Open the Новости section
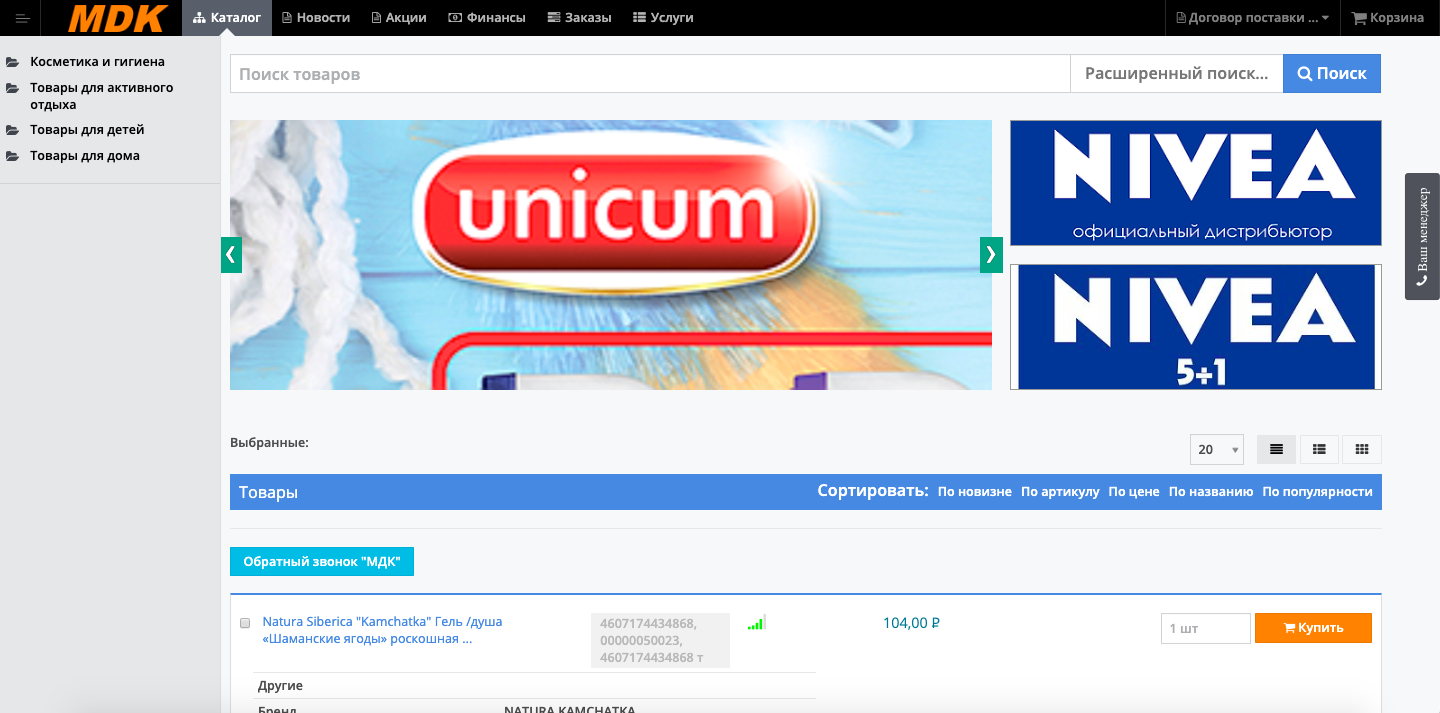1440x713 pixels. [316, 18]
